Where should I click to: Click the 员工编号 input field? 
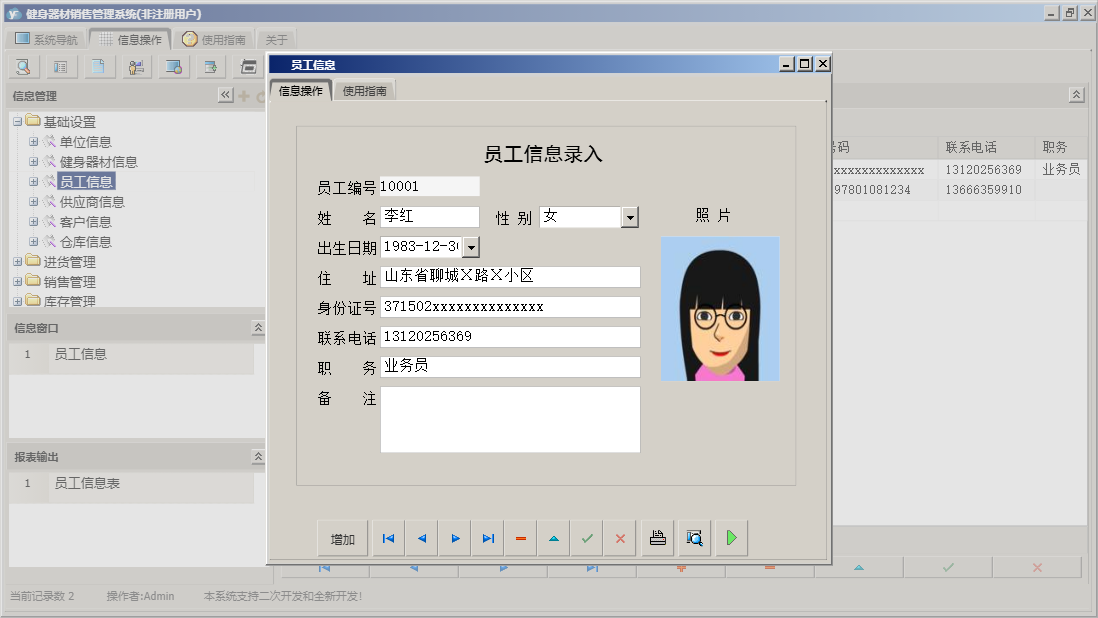click(429, 186)
